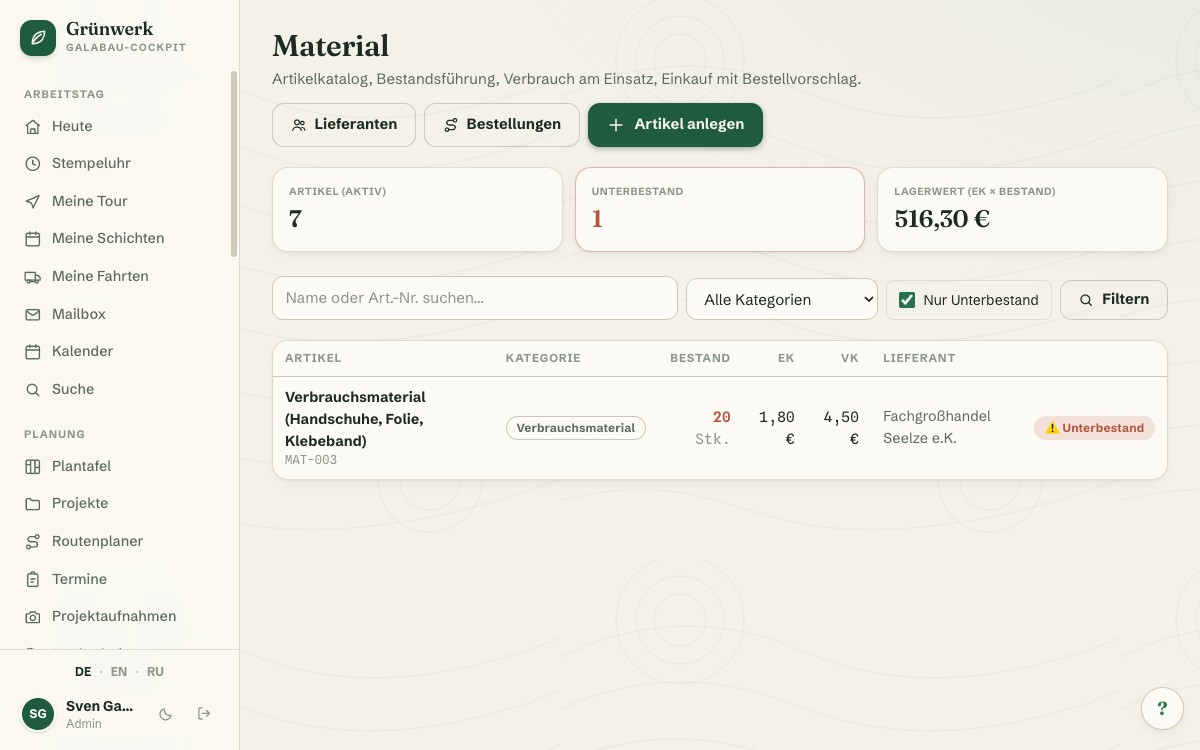Click the calendar icon beside Meine Schichten
This screenshot has width=1200, height=750.
[33, 238]
